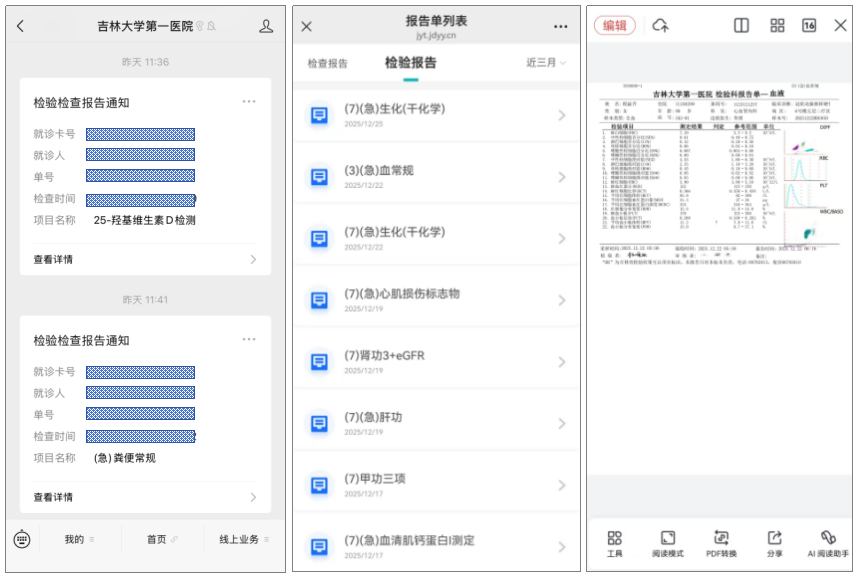Viewport: 860px width, 578px height.
Task: Expand the 近三月 date range dropdown
Action: pos(546,63)
